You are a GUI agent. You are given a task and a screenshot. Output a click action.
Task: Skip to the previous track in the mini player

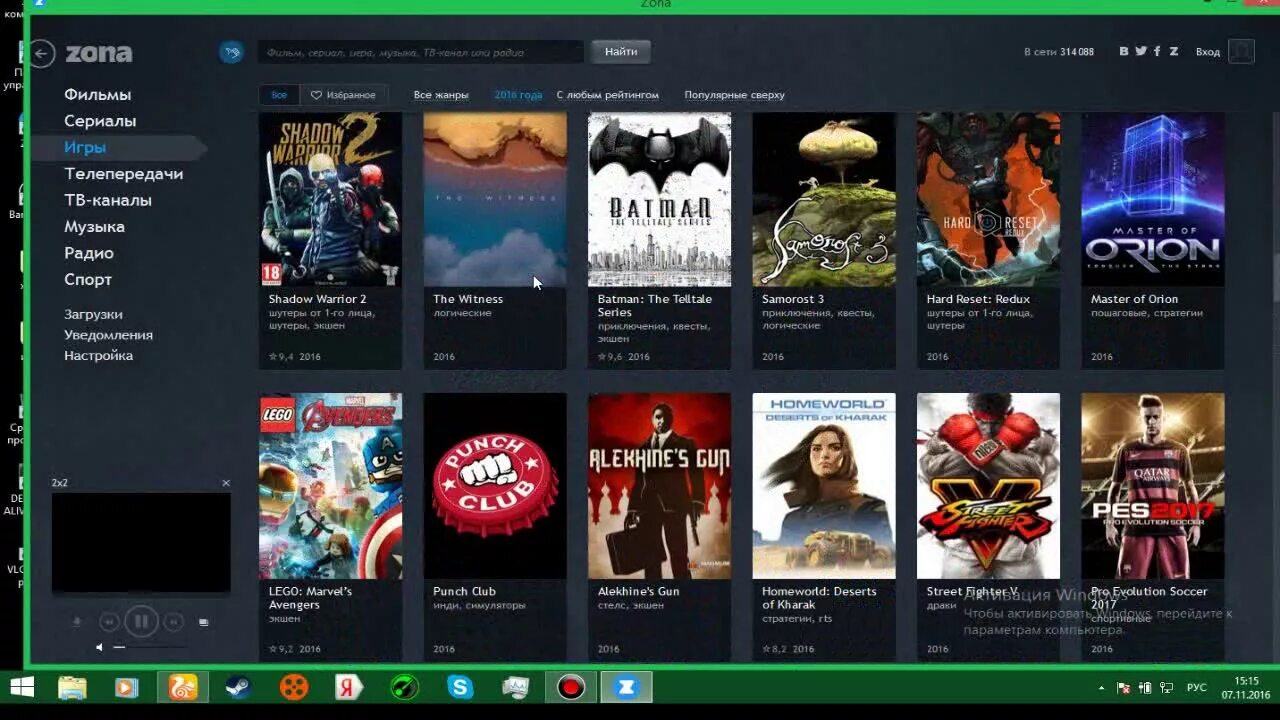(x=110, y=622)
